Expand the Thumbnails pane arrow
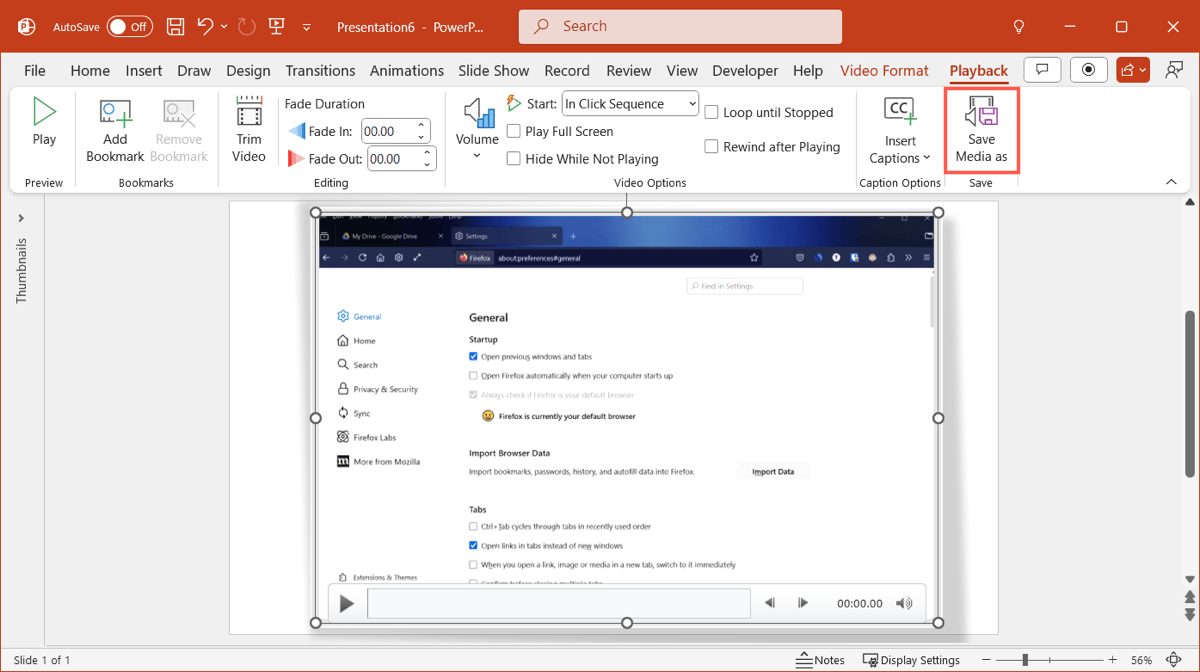Image resolution: width=1200 pixels, height=672 pixels. point(21,218)
